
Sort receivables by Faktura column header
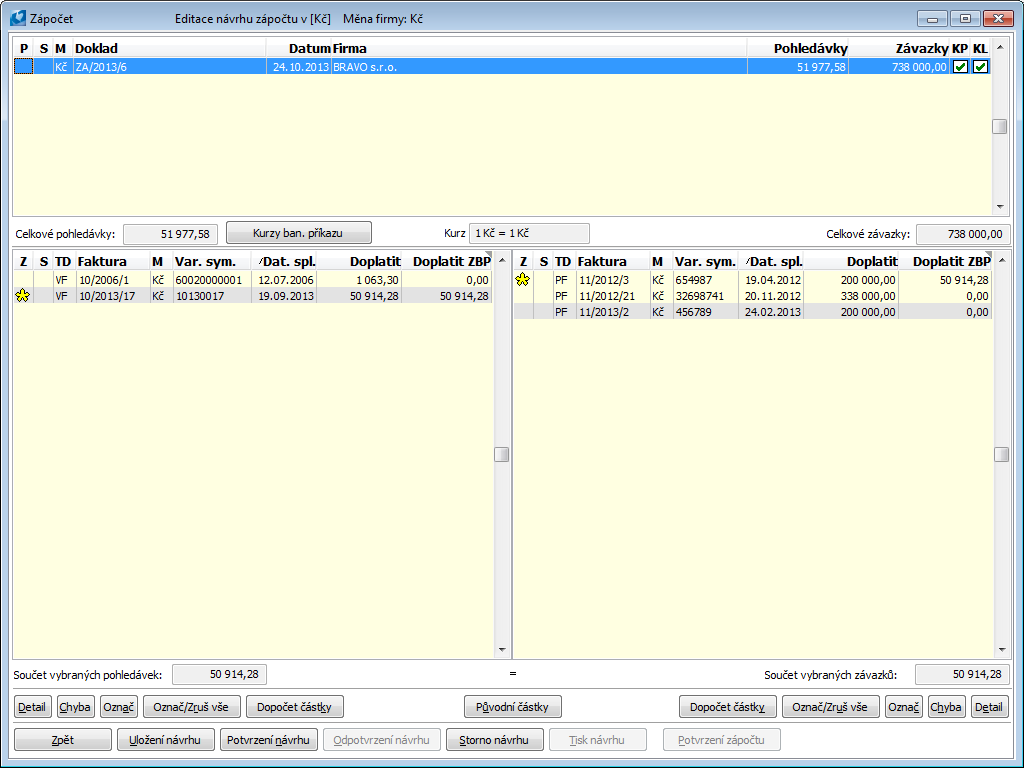tap(112, 261)
